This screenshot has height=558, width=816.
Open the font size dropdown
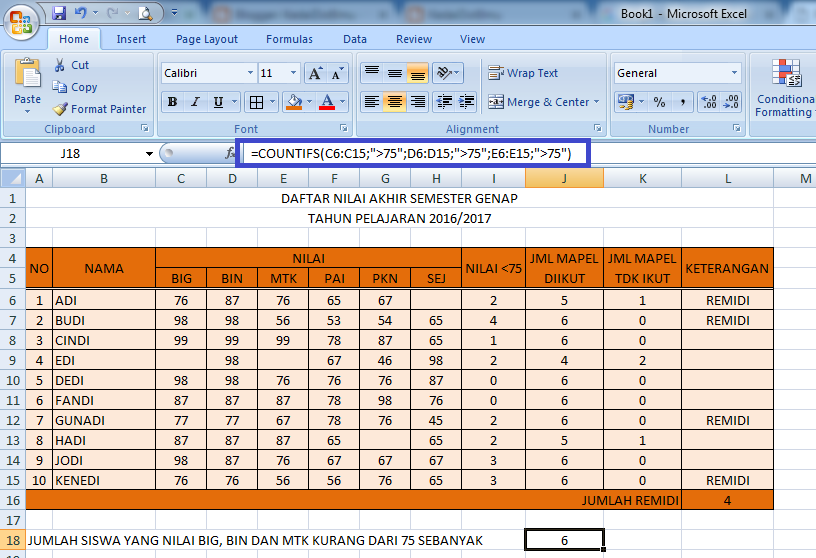(294, 73)
